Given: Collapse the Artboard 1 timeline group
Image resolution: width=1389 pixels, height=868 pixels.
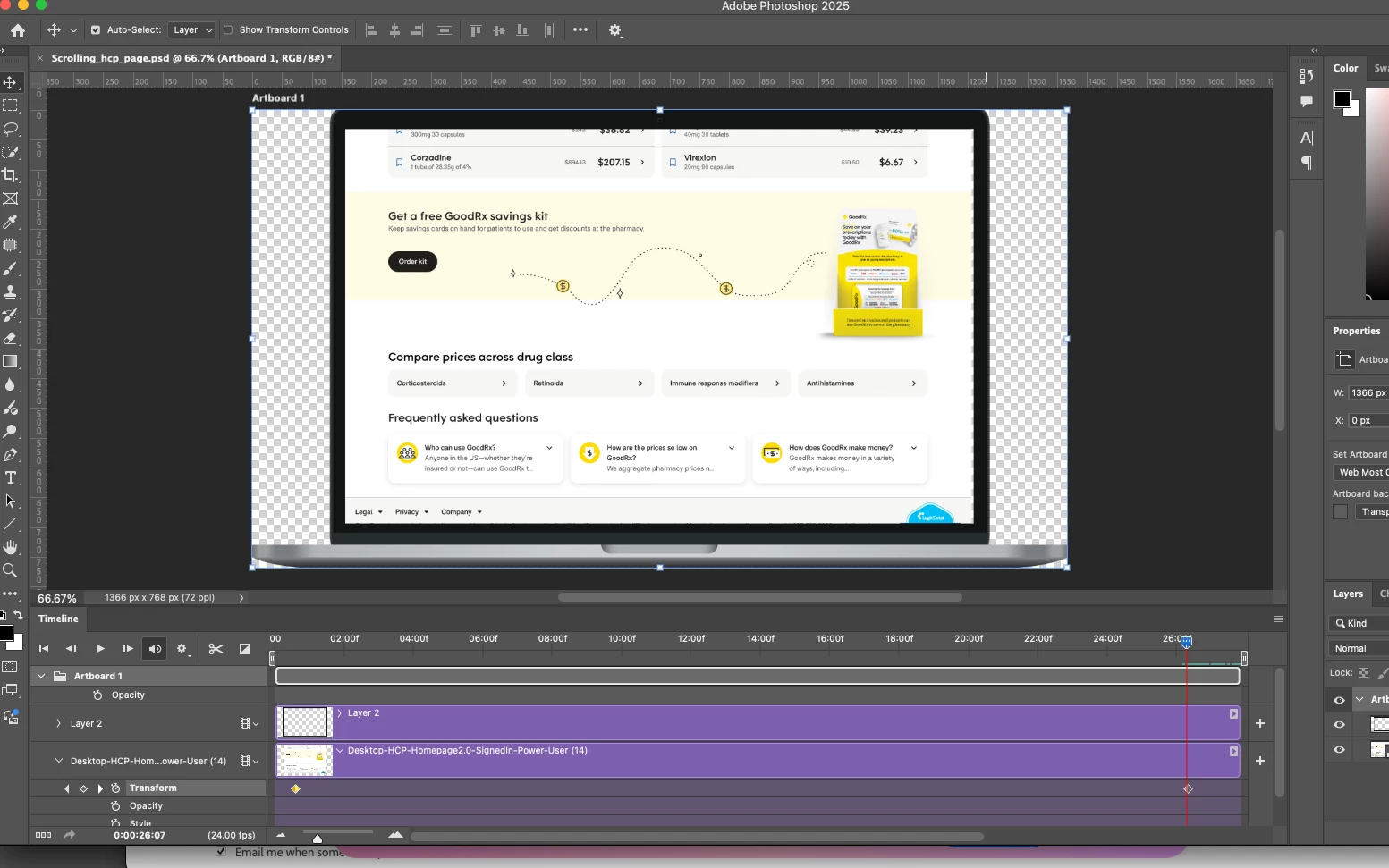Looking at the screenshot, I should click(40, 677).
